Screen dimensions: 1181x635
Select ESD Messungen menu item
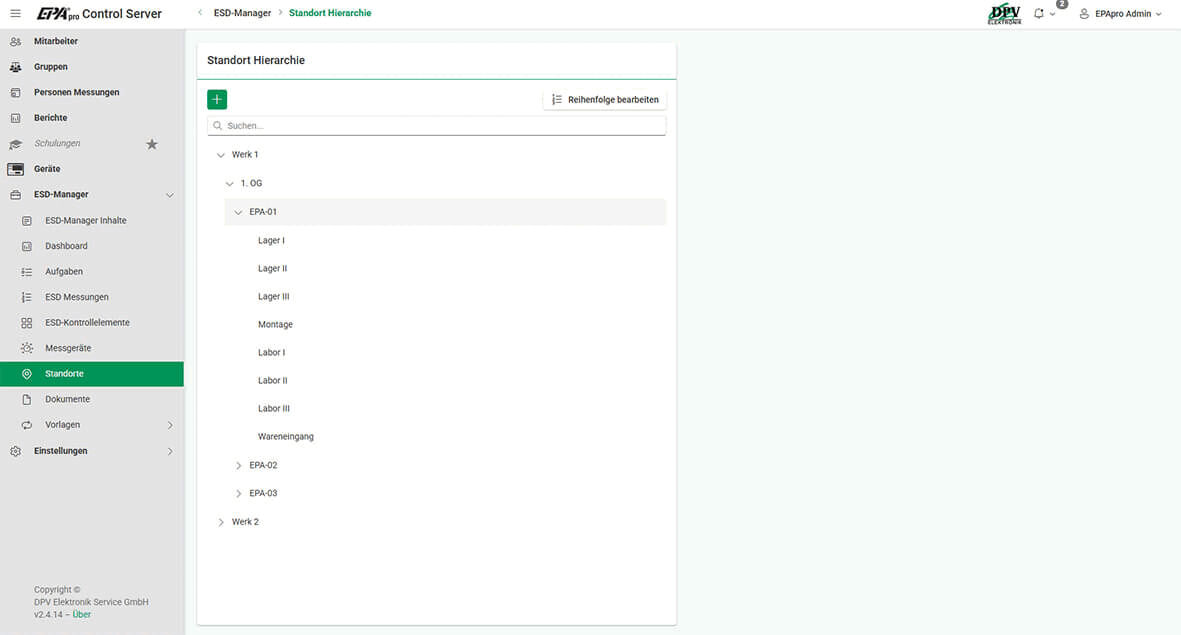pos(77,297)
